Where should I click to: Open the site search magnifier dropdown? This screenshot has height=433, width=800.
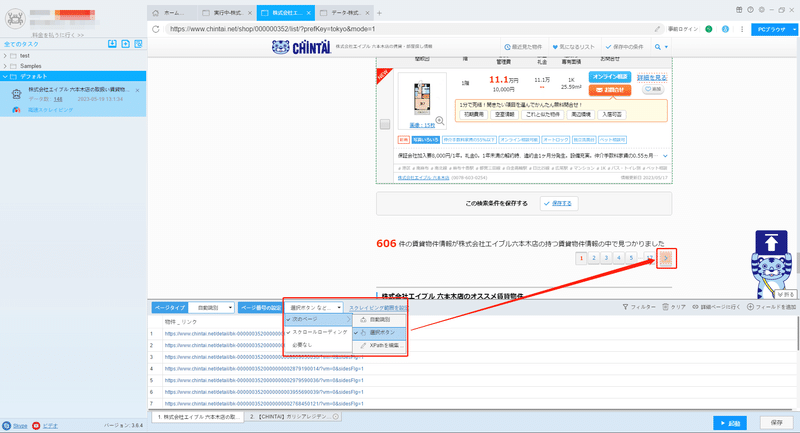(661, 47)
